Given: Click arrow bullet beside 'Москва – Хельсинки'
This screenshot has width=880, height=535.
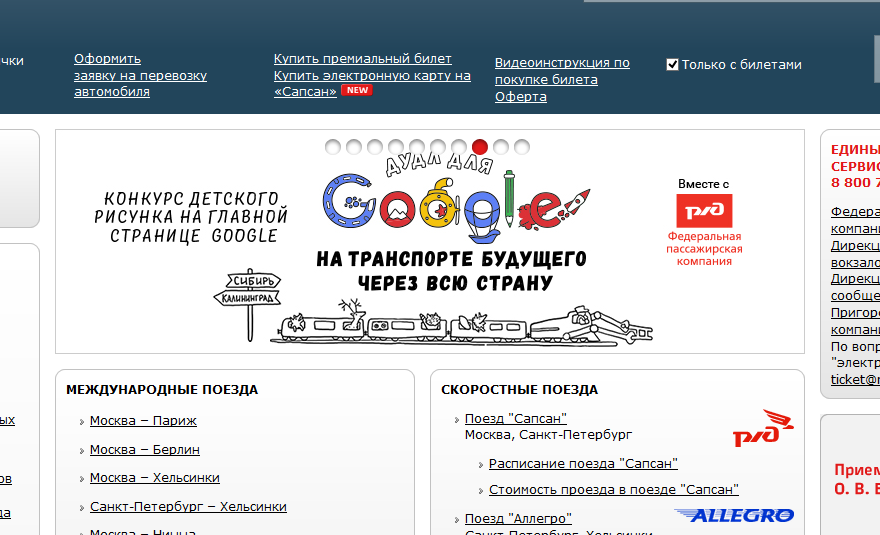Looking at the screenshot, I should click(x=81, y=479).
